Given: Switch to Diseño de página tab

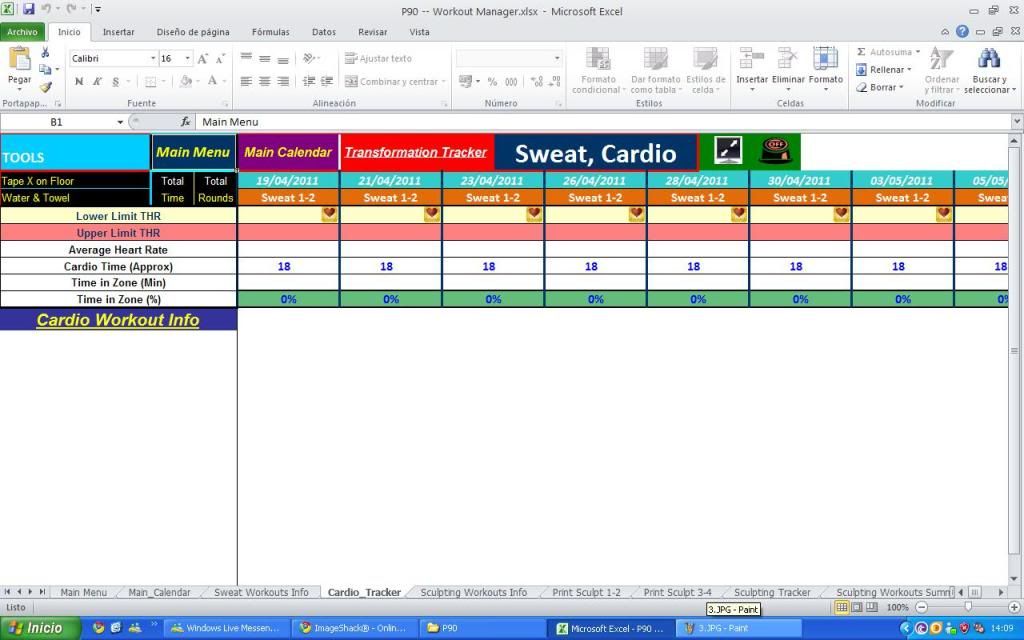Looking at the screenshot, I should (193, 31).
